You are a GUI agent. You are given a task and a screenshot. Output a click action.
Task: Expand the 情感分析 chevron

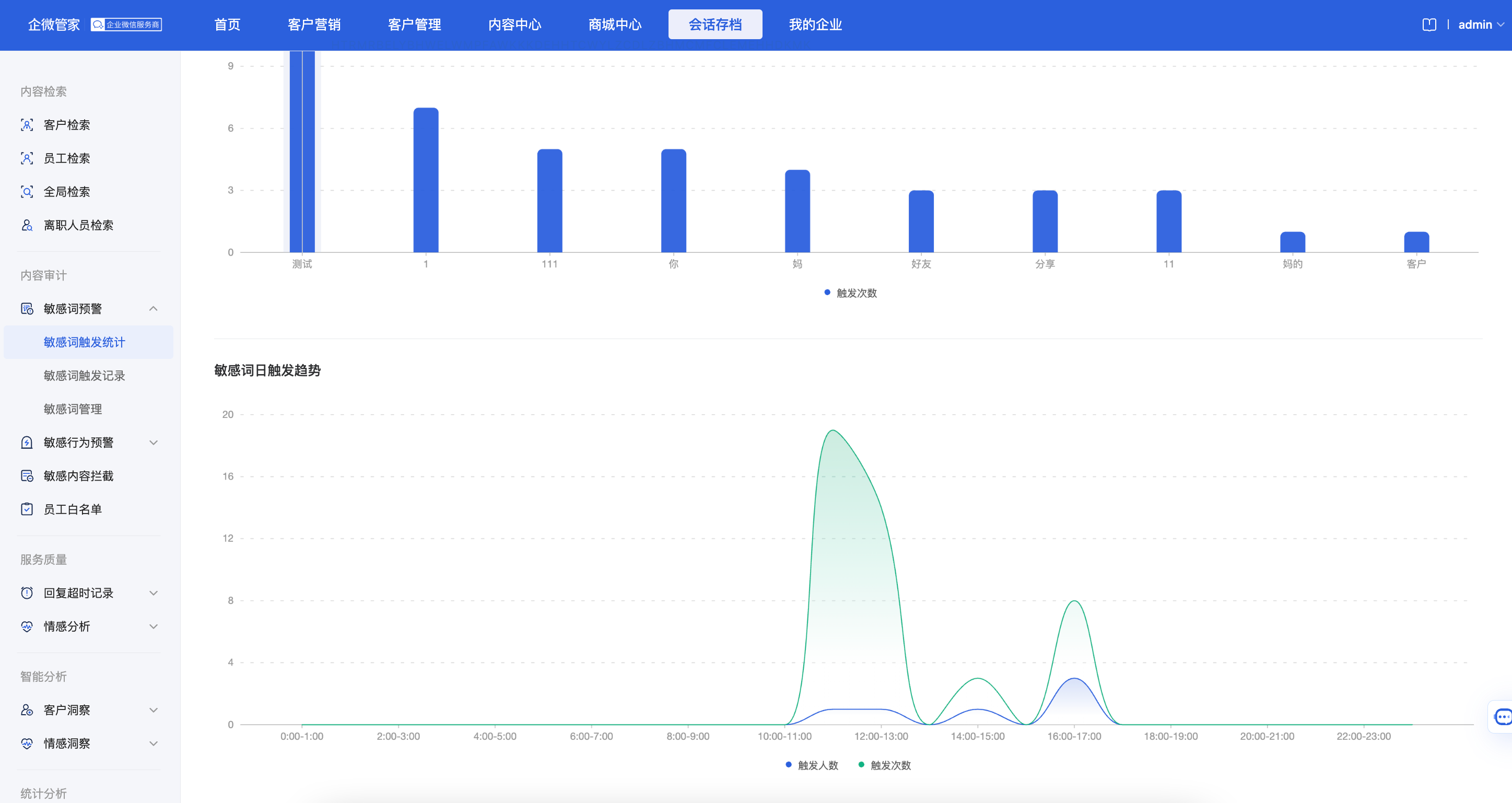coord(153,626)
